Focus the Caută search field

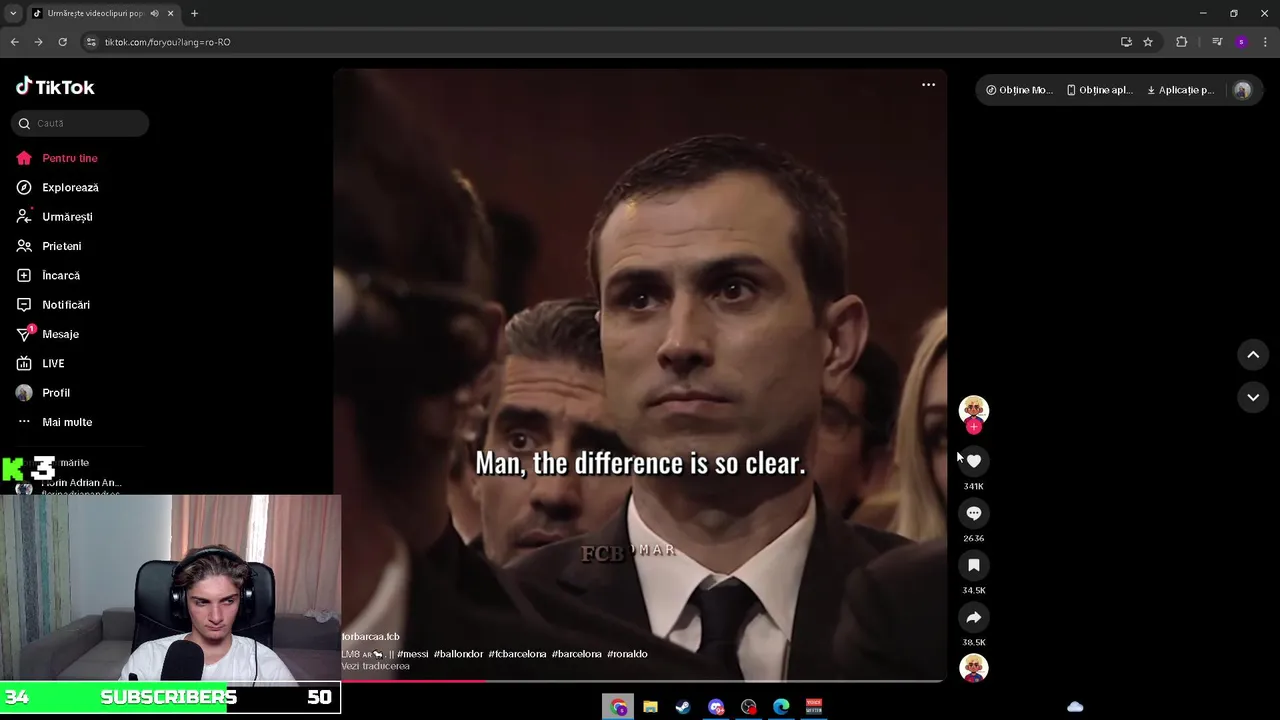[x=80, y=123]
